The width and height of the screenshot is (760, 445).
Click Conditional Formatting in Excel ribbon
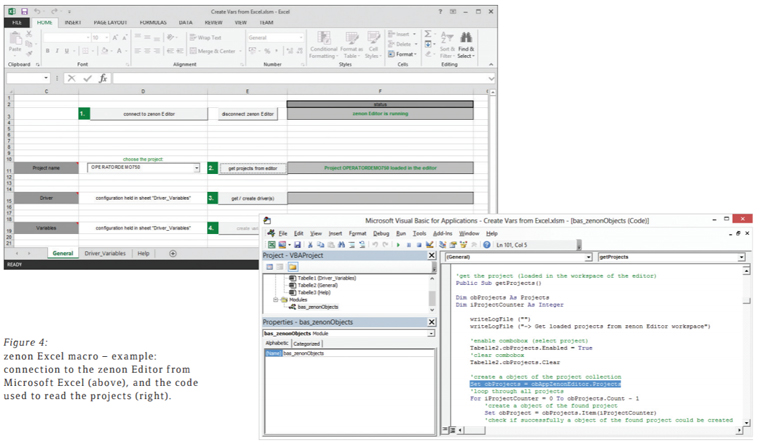323,45
